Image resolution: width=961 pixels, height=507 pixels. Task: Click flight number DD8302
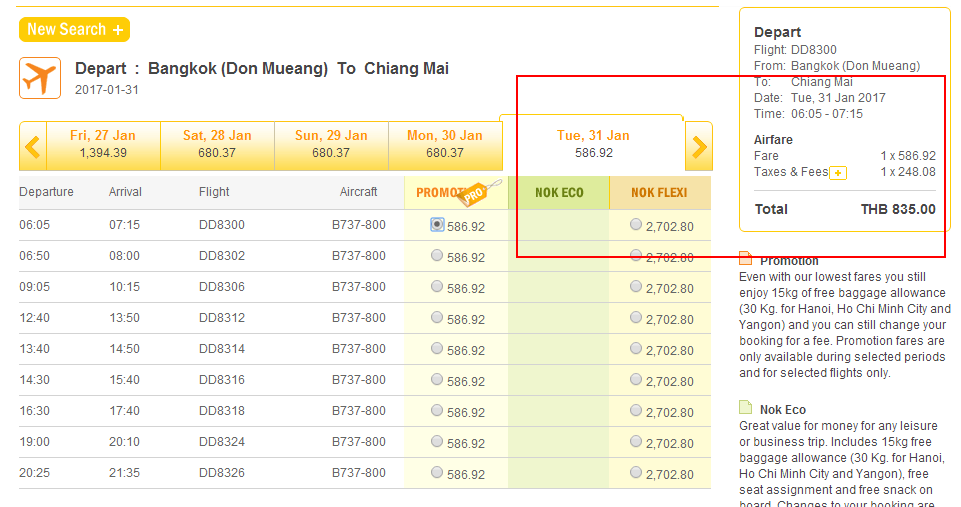[x=222, y=256]
